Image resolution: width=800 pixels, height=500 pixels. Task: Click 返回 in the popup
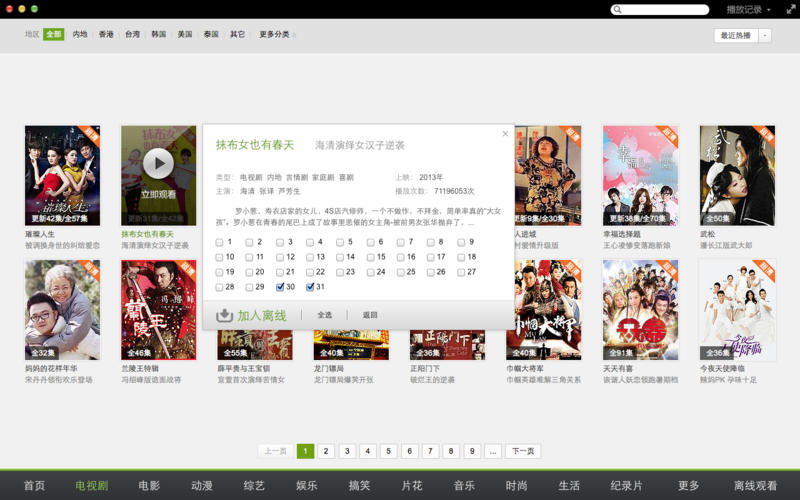(370, 315)
